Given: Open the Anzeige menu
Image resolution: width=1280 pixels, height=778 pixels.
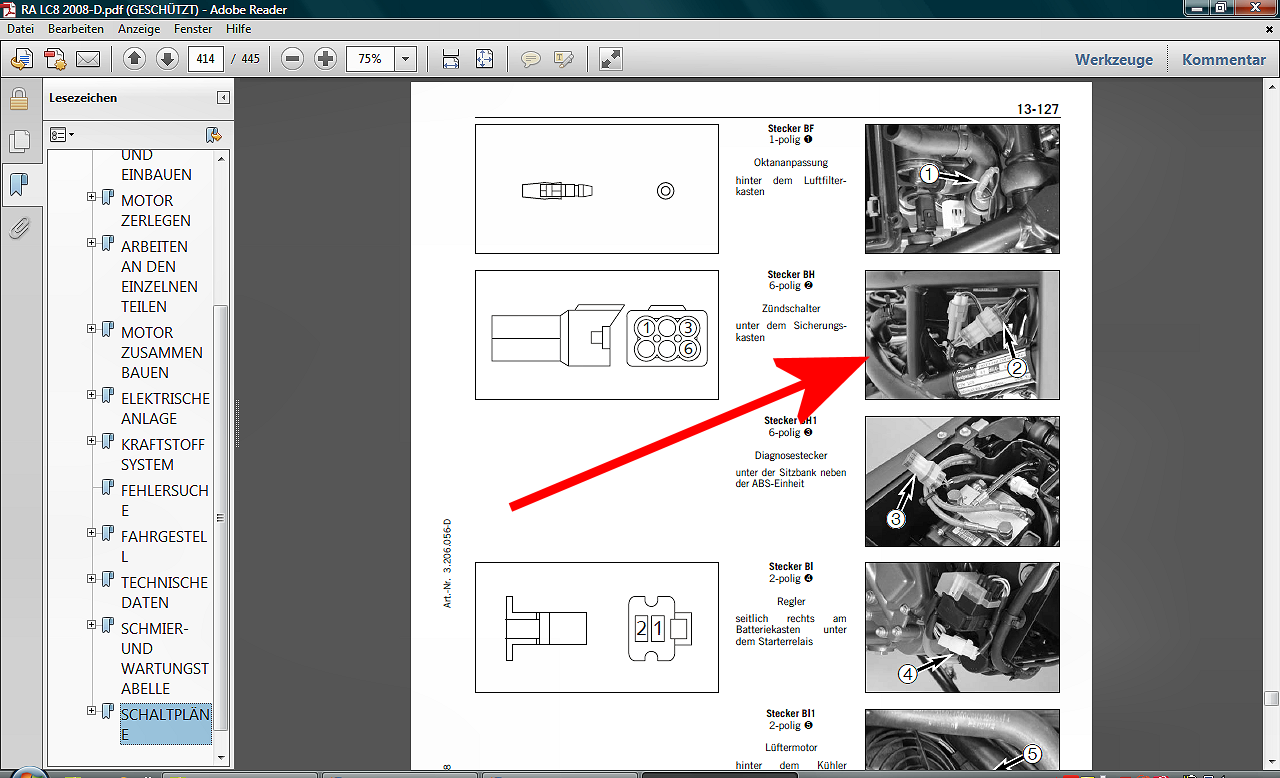Looking at the screenshot, I should (x=139, y=29).
